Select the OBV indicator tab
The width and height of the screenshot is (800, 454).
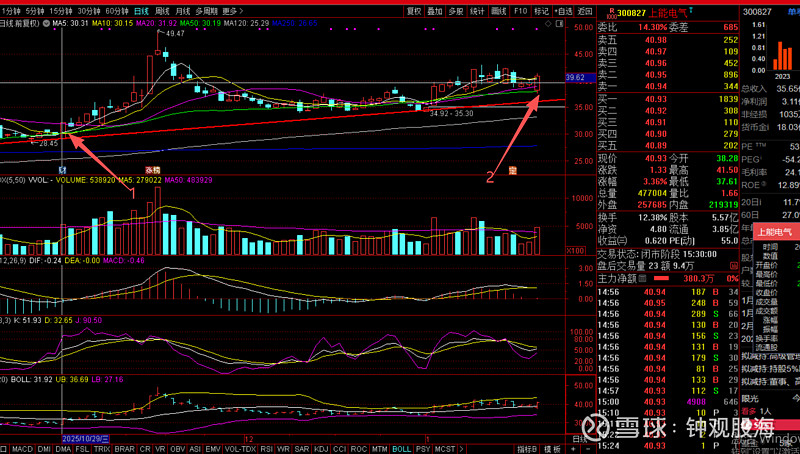(178, 449)
